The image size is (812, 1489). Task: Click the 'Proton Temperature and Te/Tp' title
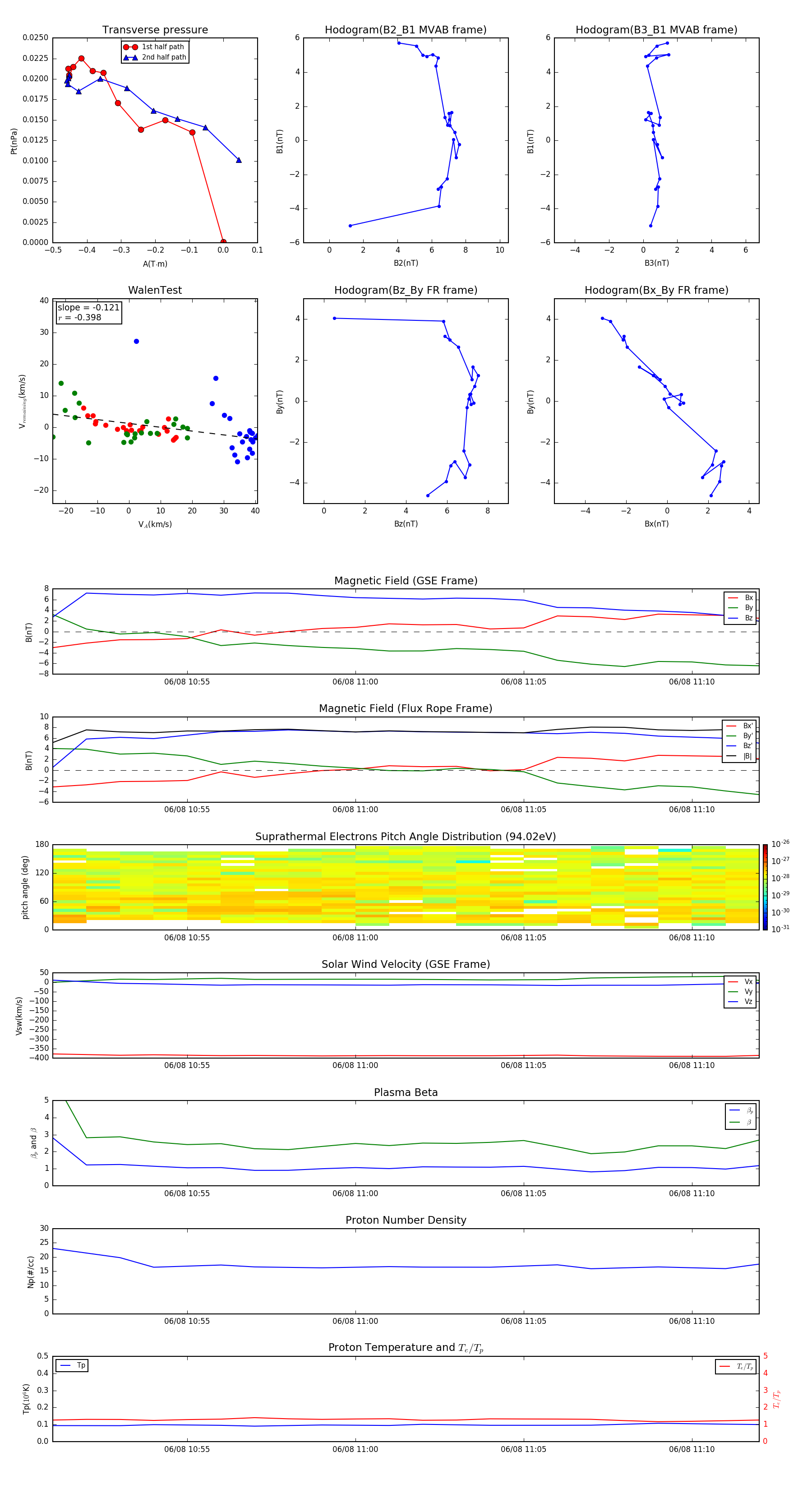coord(406,1348)
